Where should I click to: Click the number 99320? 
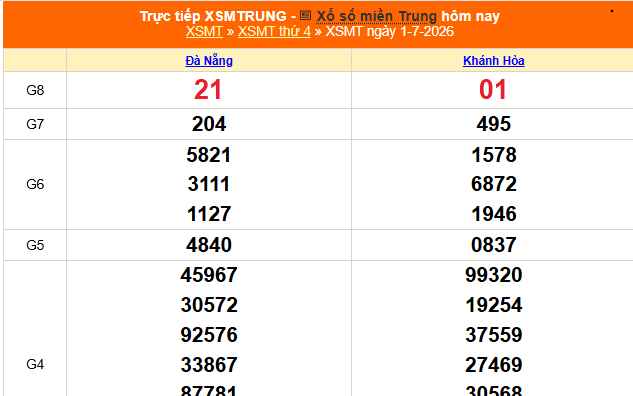[493, 275]
